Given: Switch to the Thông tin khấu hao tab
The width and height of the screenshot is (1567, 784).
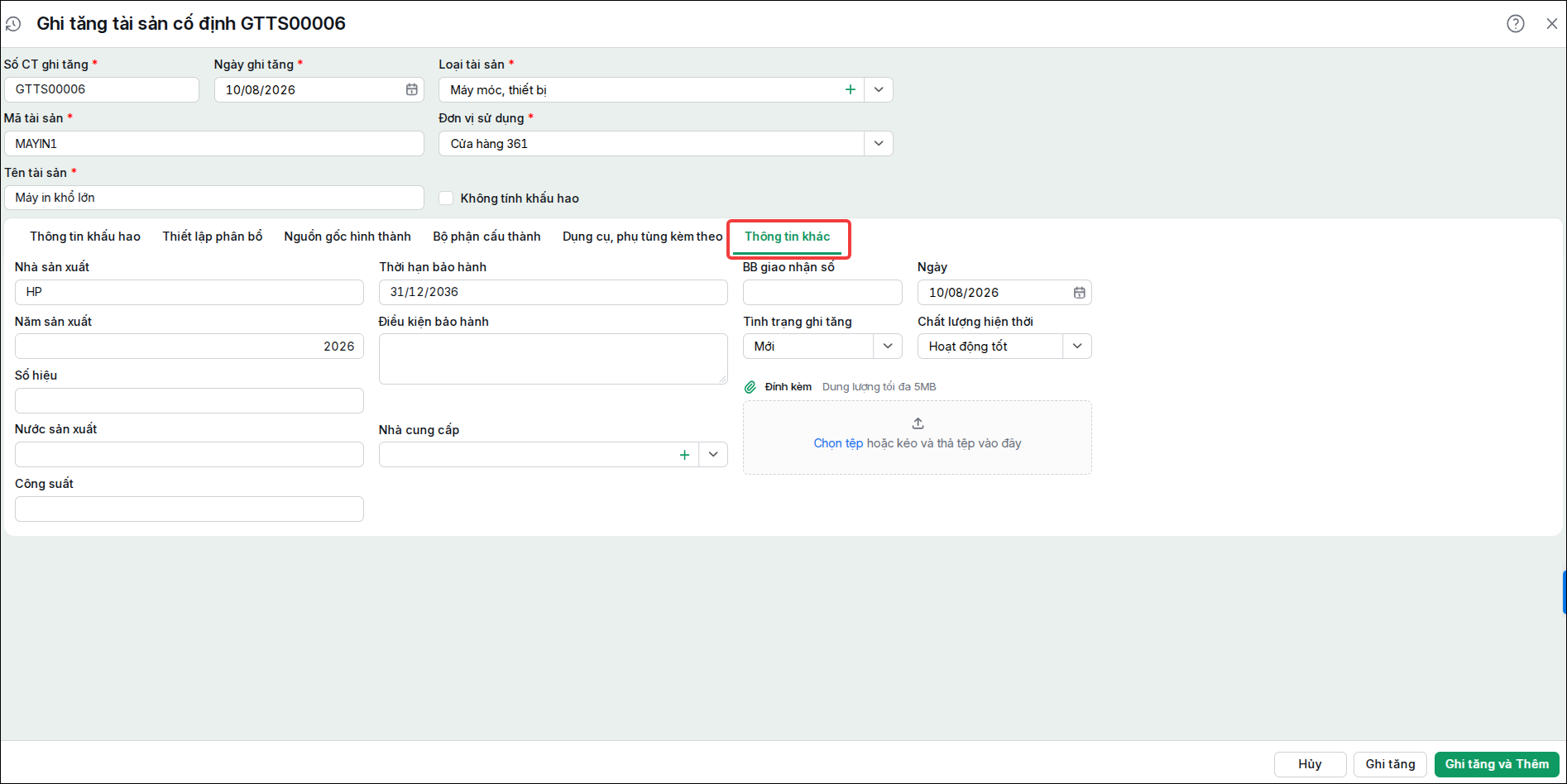Looking at the screenshot, I should [x=85, y=237].
